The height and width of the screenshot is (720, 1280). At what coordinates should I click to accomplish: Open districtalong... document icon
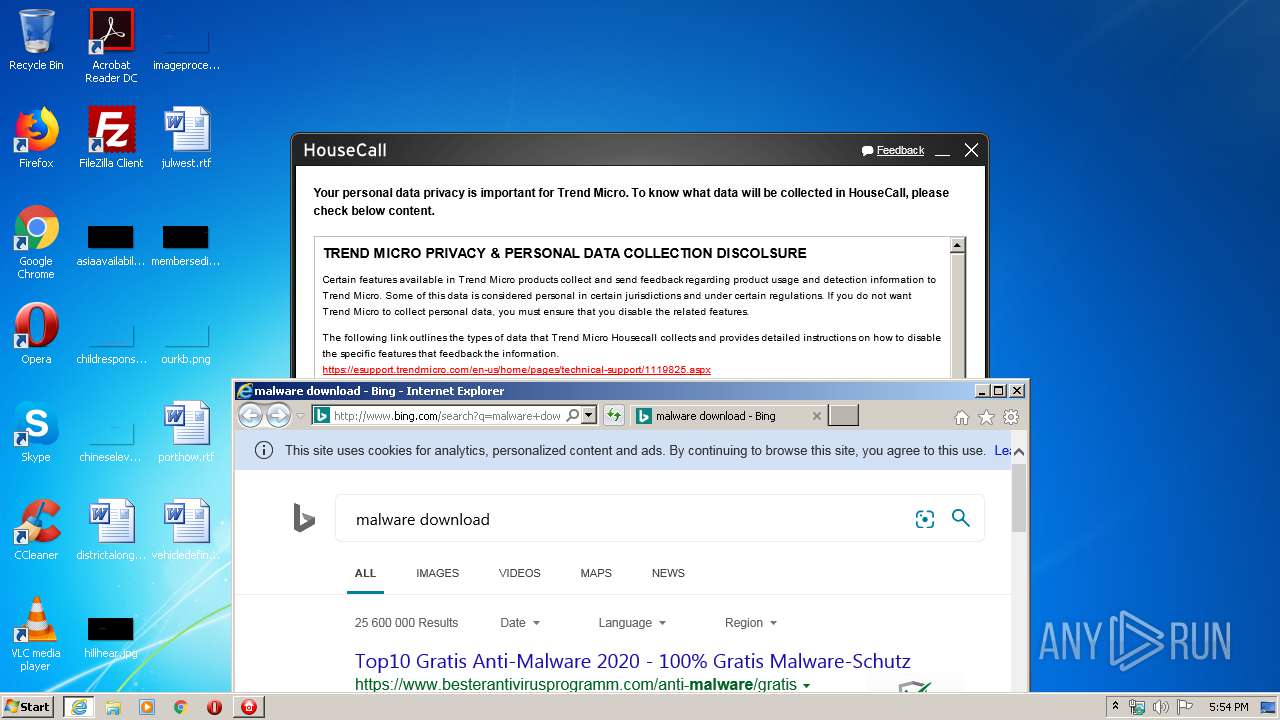click(x=111, y=530)
